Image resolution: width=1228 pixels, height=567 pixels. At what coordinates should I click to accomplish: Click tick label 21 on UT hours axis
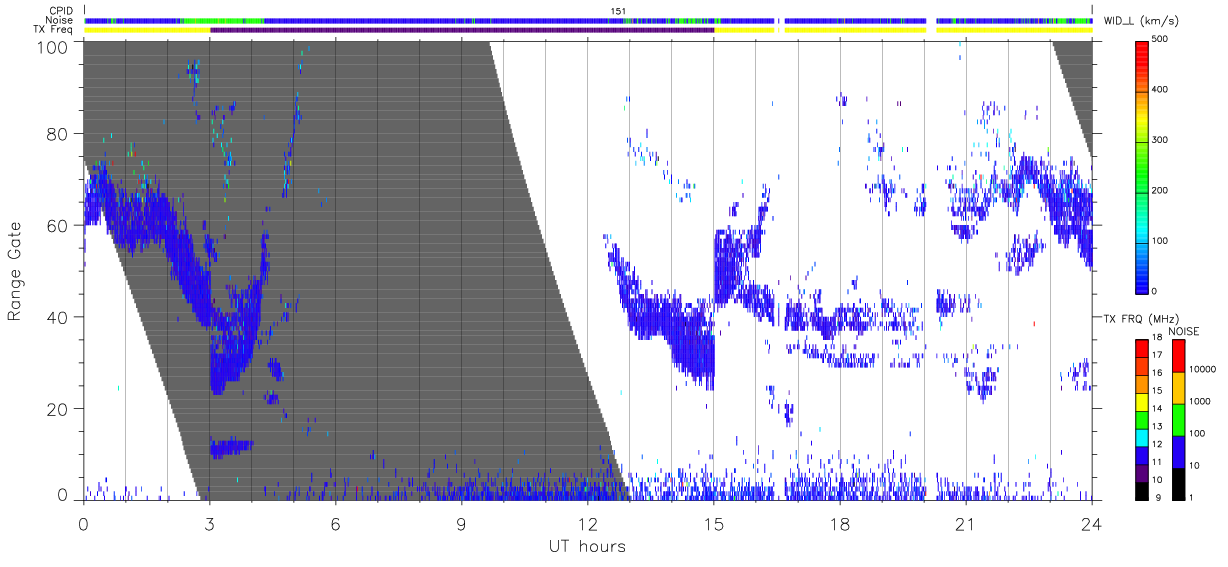pos(965,524)
